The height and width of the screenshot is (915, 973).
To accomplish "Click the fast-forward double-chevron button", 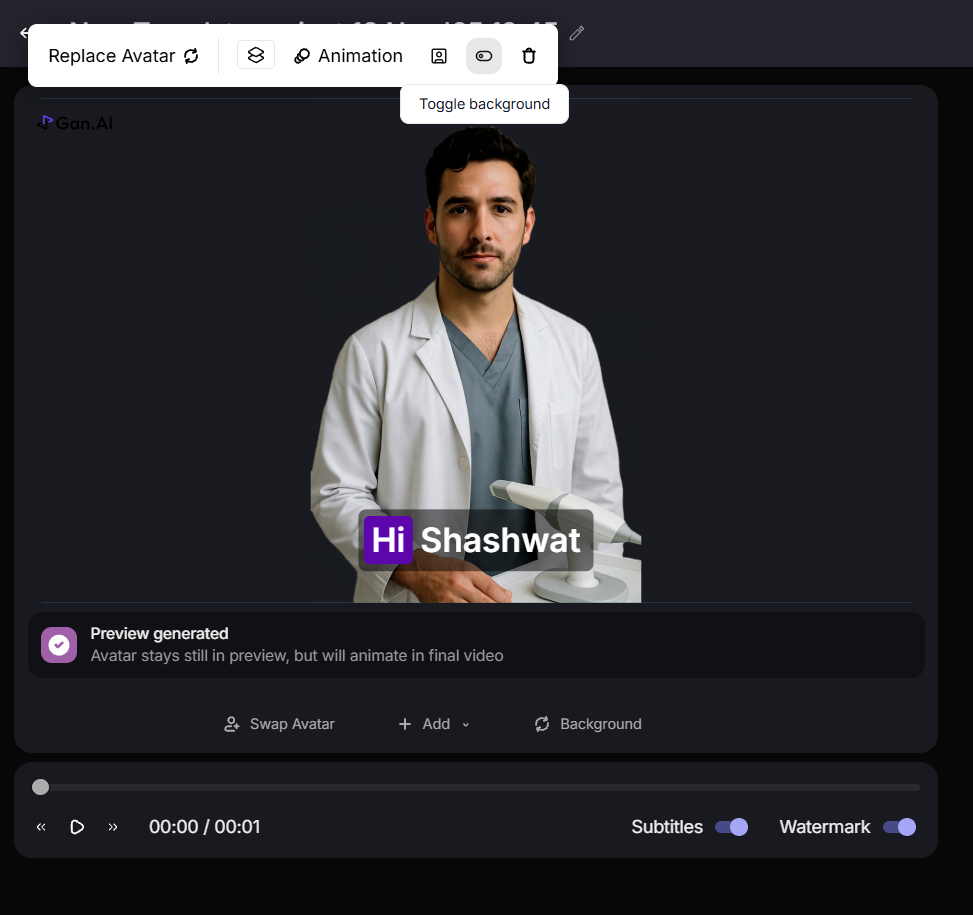I will coord(113,827).
